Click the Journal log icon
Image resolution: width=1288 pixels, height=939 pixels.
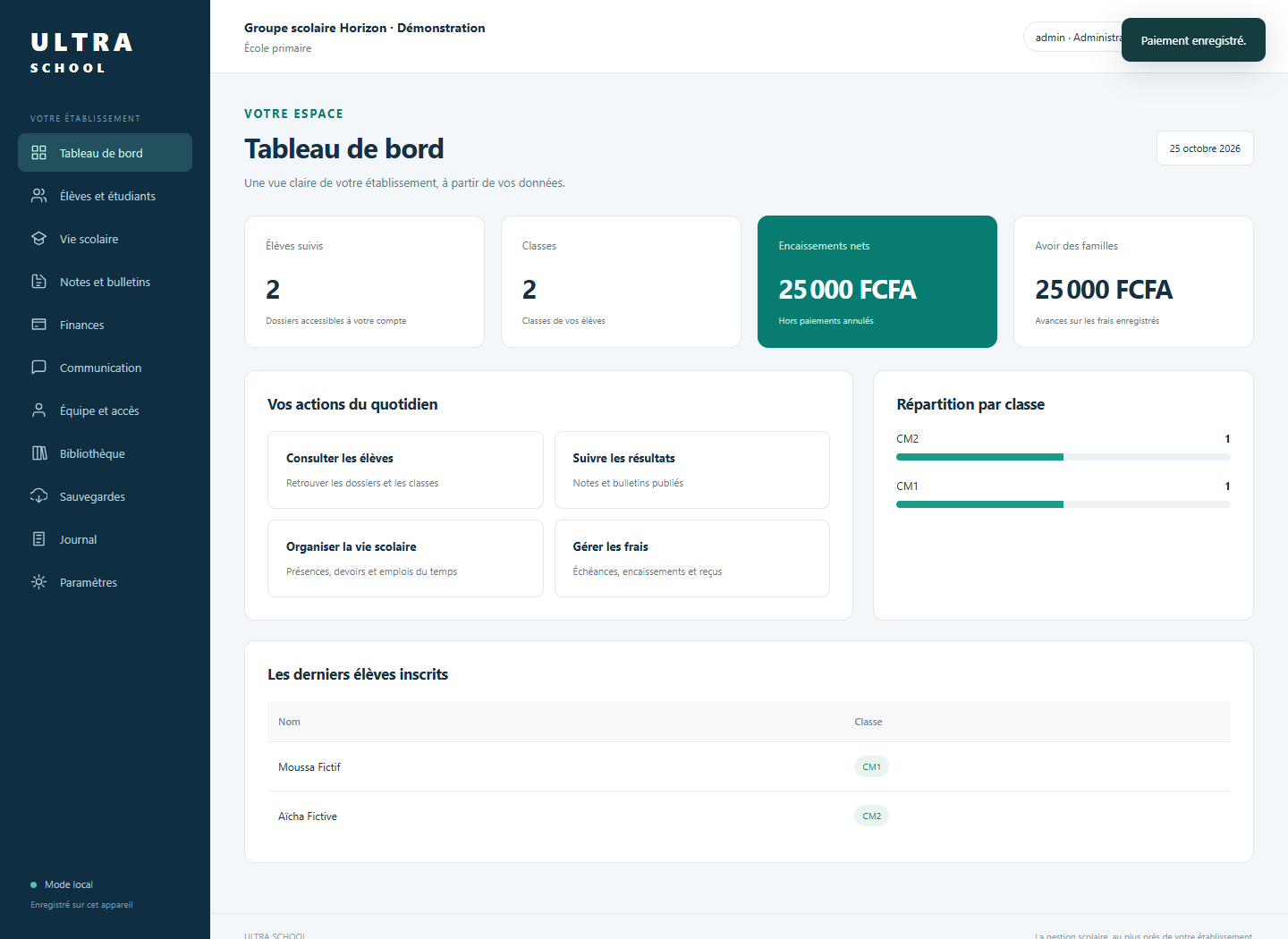coord(38,539)
